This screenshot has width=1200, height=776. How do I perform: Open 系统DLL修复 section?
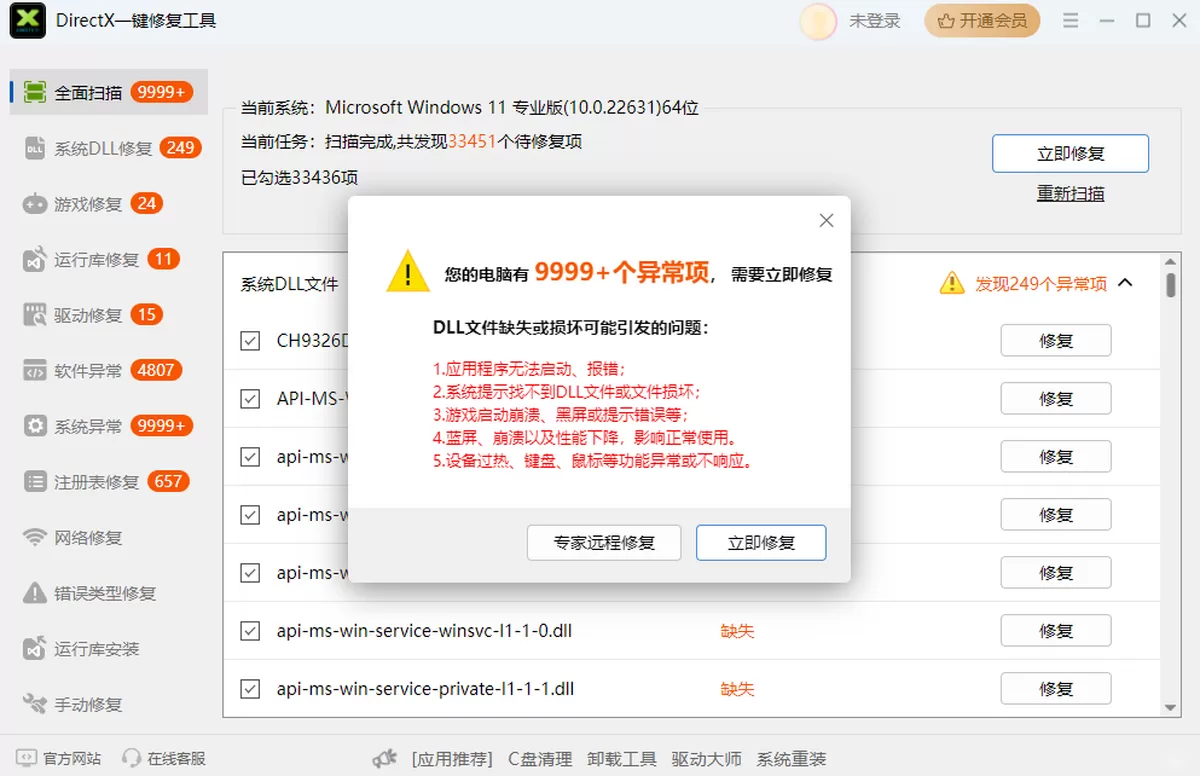click(x=108, y=148)
